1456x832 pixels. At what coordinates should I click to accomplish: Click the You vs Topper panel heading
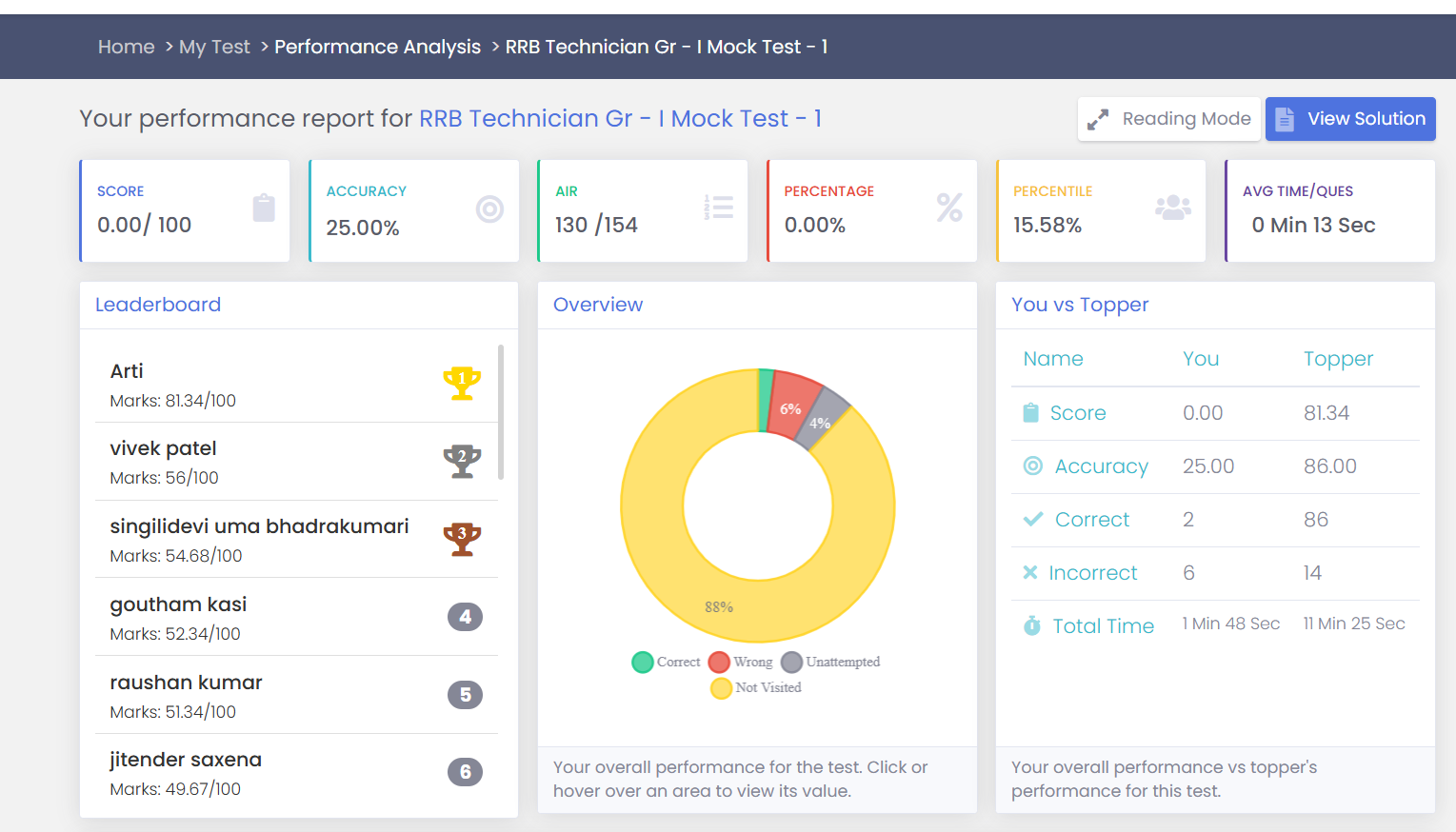[1080, 305]
